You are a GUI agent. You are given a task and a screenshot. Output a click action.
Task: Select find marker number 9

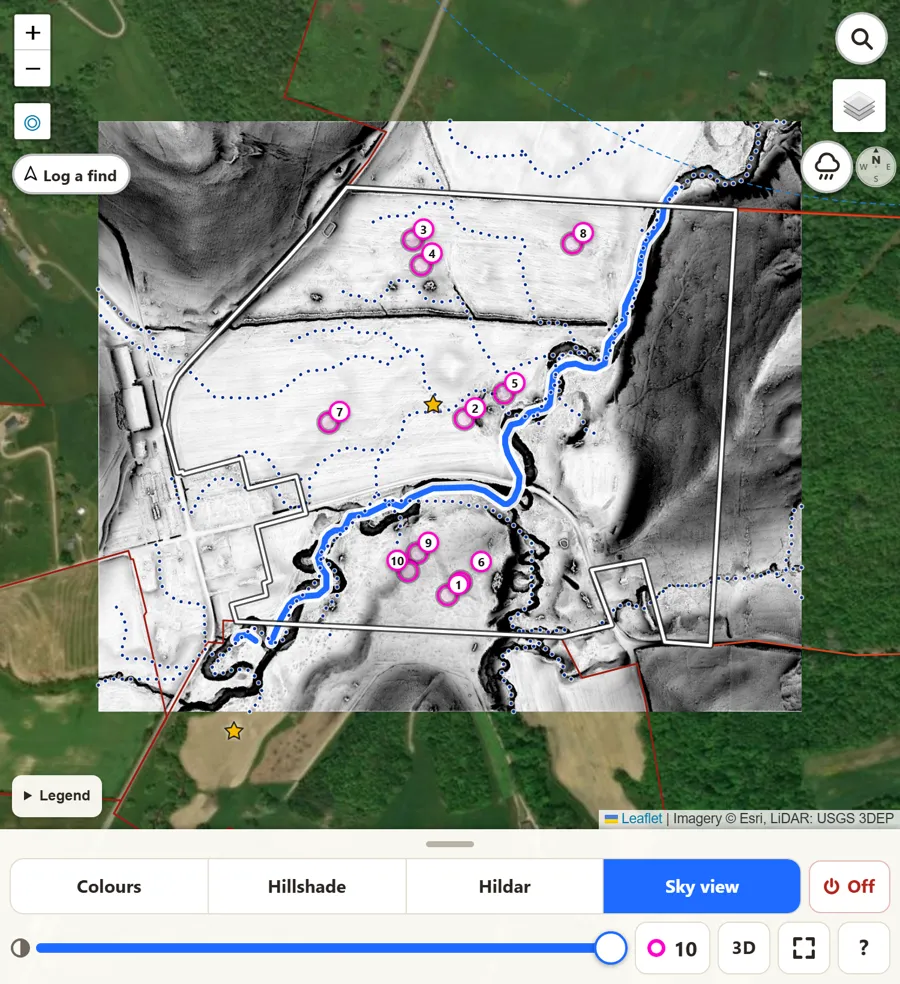[427, 542]
